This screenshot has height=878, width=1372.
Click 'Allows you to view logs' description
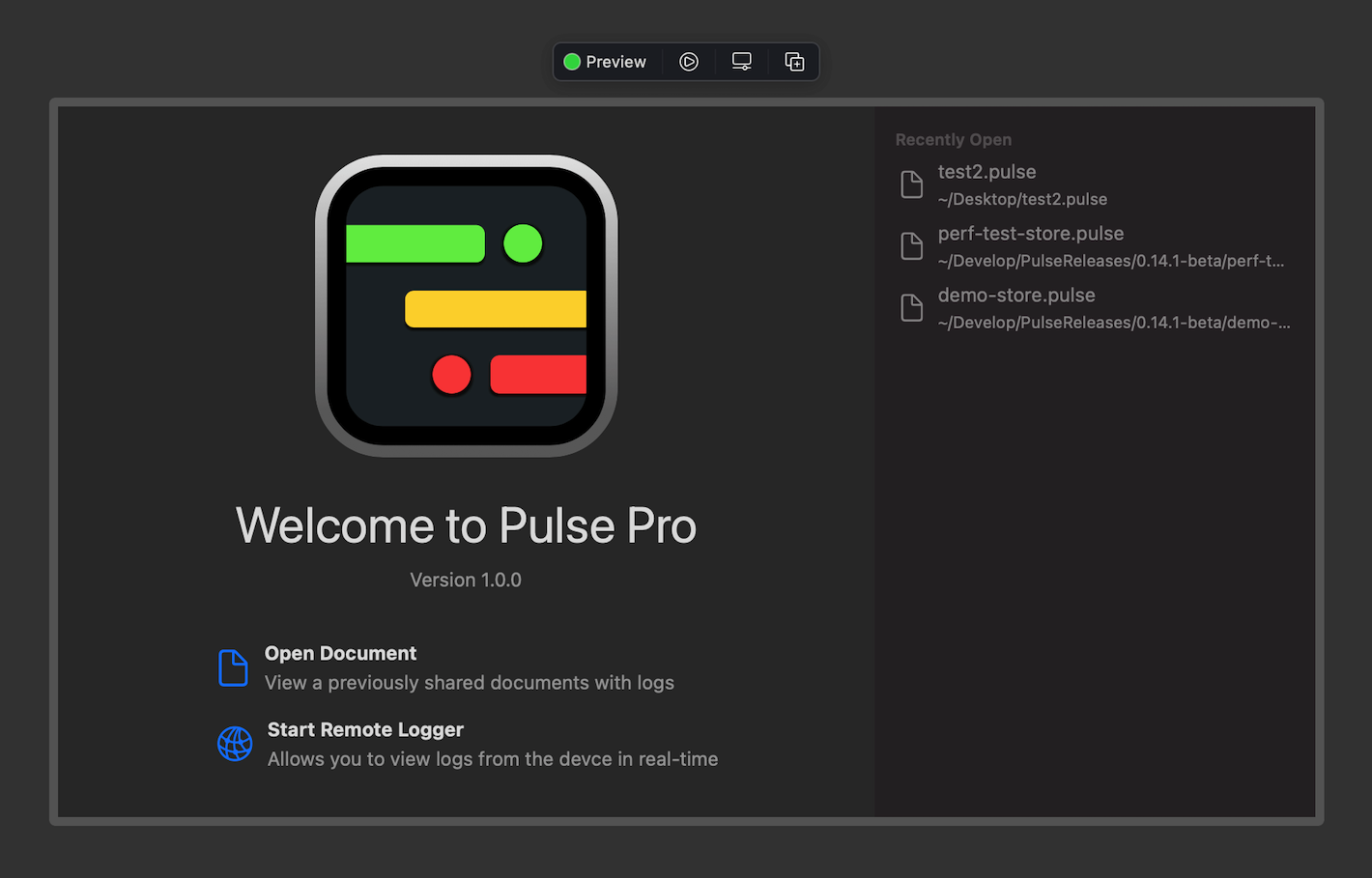(x=493, y=759)
